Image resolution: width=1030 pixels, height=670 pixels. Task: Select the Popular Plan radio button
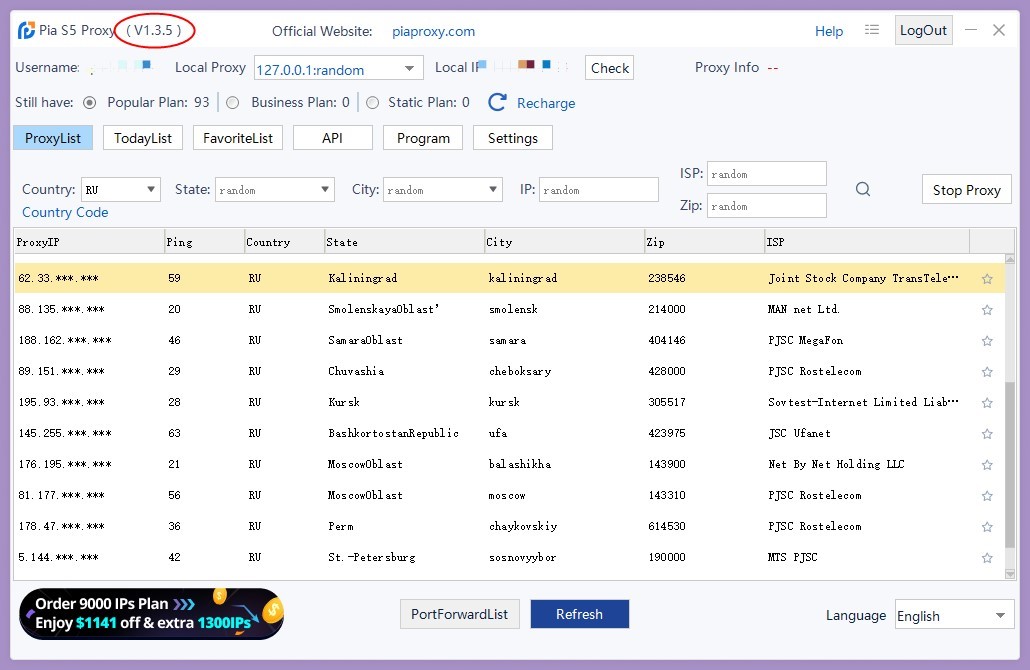point(90,102)
